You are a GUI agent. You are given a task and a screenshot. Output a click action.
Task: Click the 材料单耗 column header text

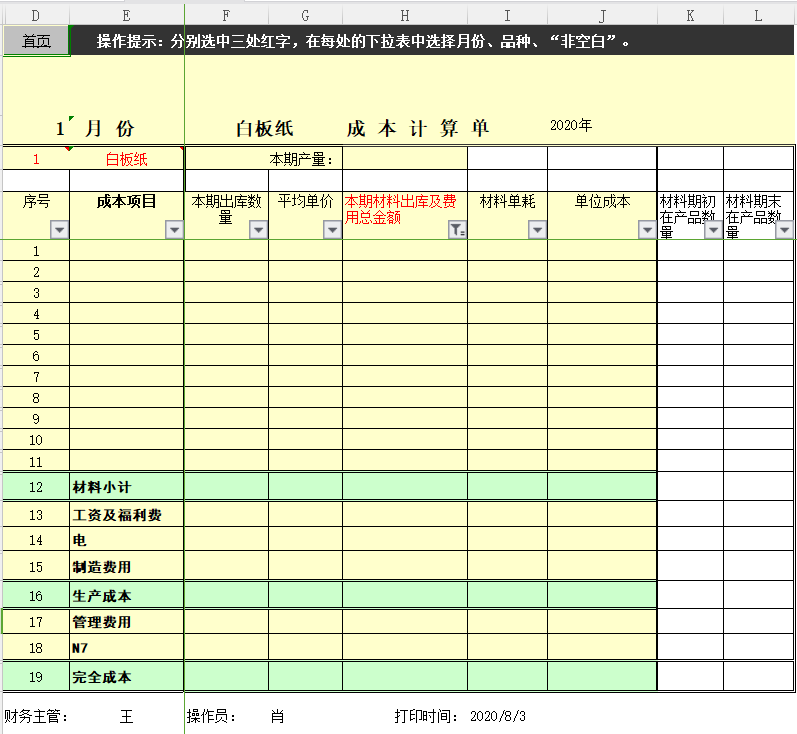[x=507, y=201]
